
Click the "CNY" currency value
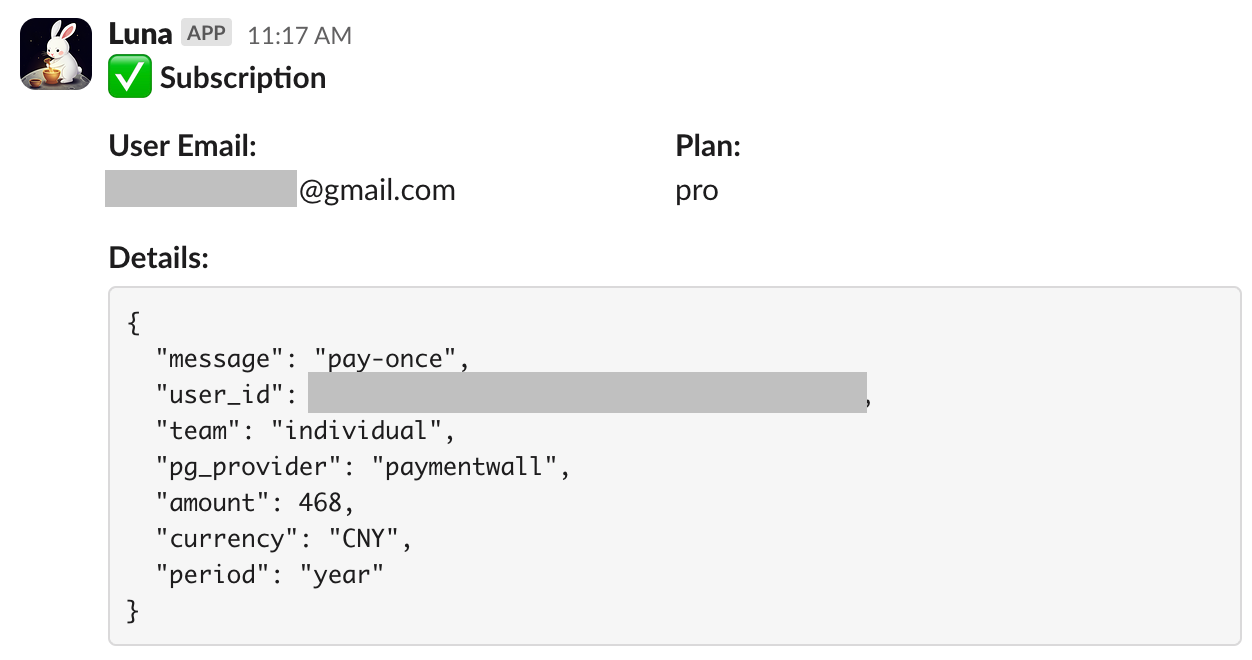pyautogui.click(x=363, y=538)
